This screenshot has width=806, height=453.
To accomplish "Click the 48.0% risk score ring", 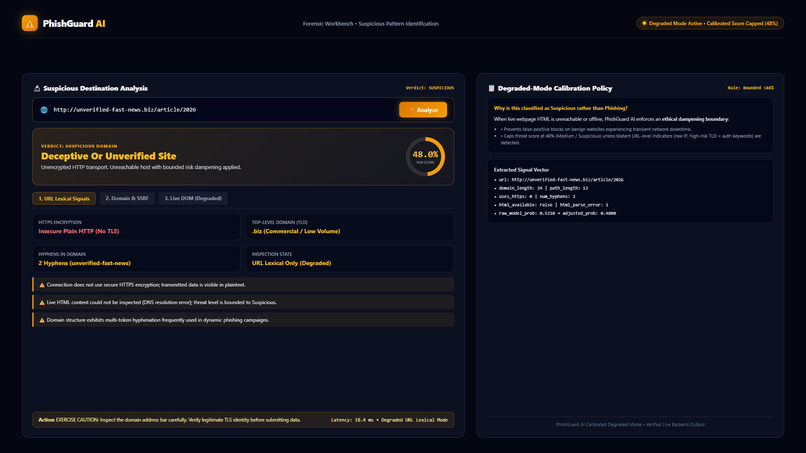I will 425,156.
